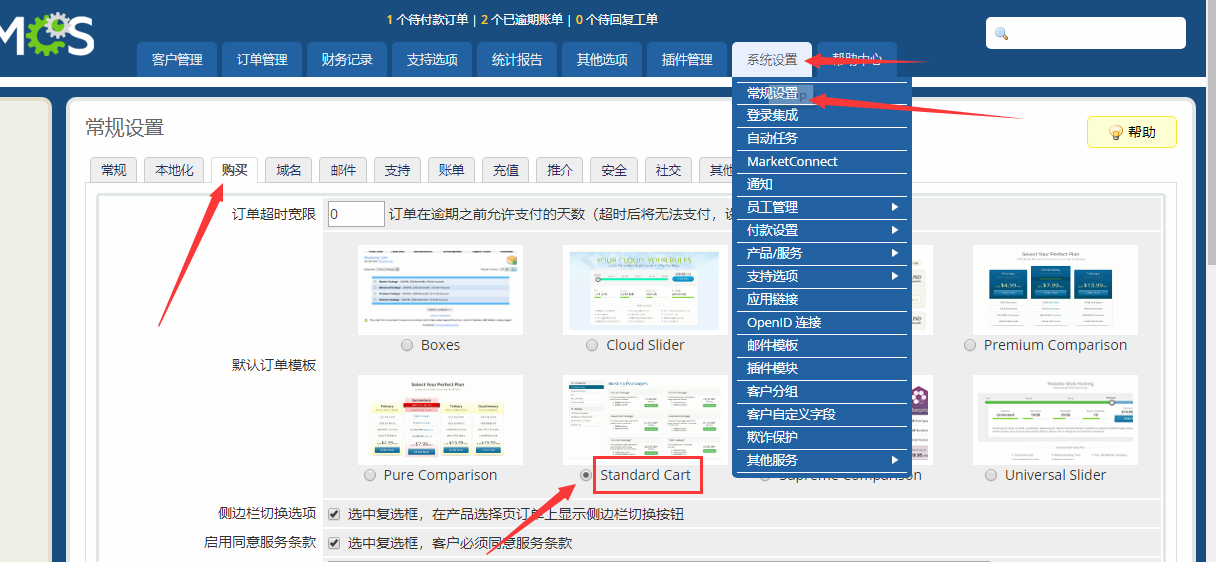Click the Universal Slider template thumbnail
The width and height of the screenshot is (1216, 562).
(x=1055, y=419)
